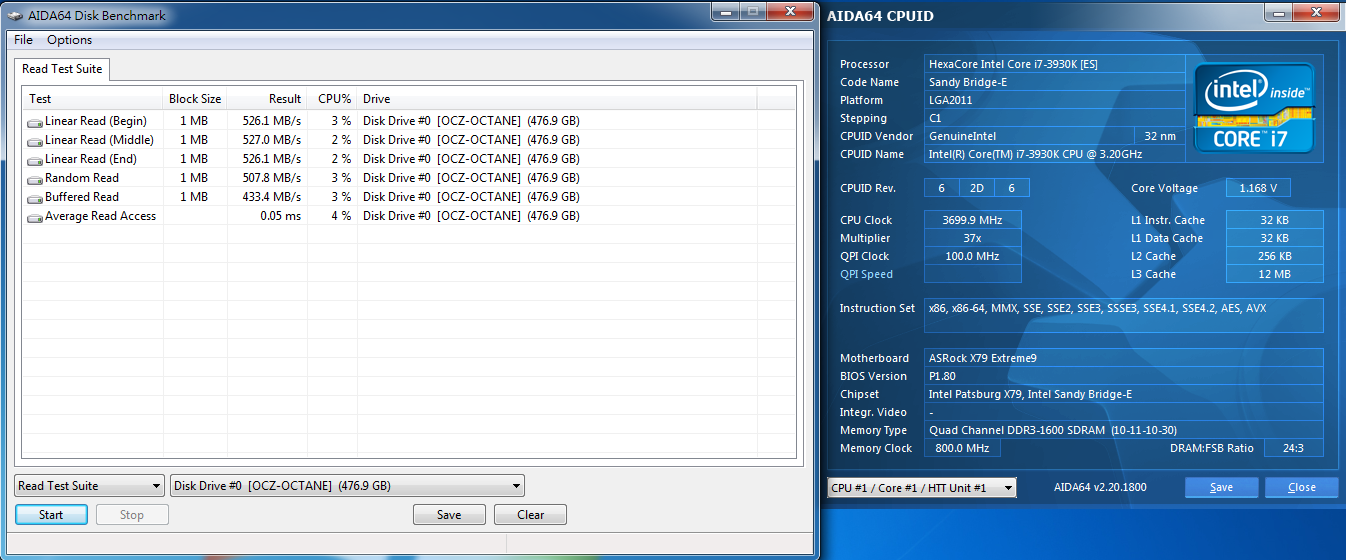Sort by the CPU% column header
Screen dimensions: 1346x560
coord(332,99)
